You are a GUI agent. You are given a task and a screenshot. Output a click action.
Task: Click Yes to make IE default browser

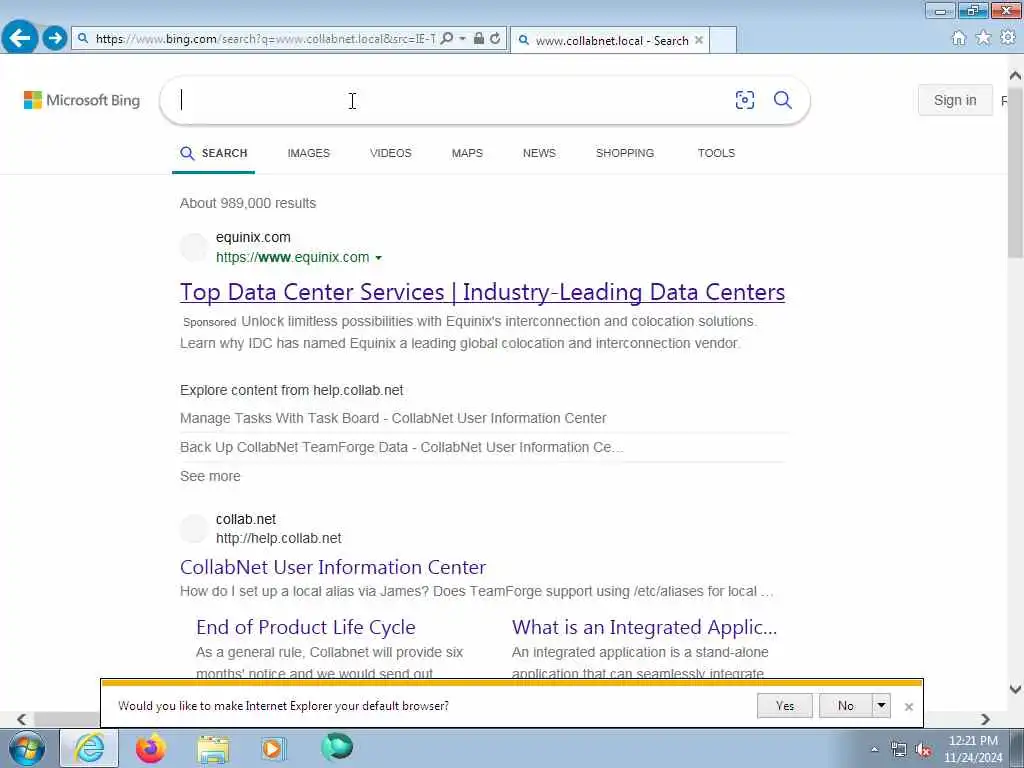(784, 705)
